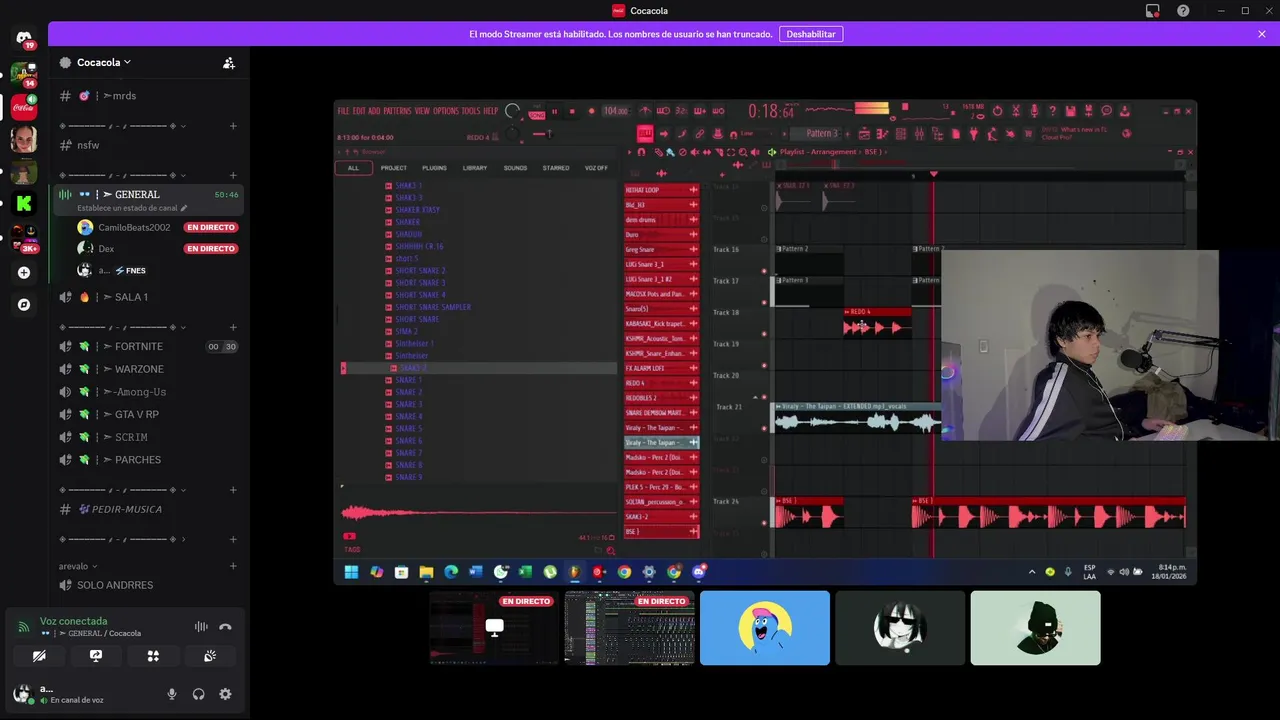Create channel in category above FORTNITE
This screenshot has width=1280, height=720.
tap(233, 327)
